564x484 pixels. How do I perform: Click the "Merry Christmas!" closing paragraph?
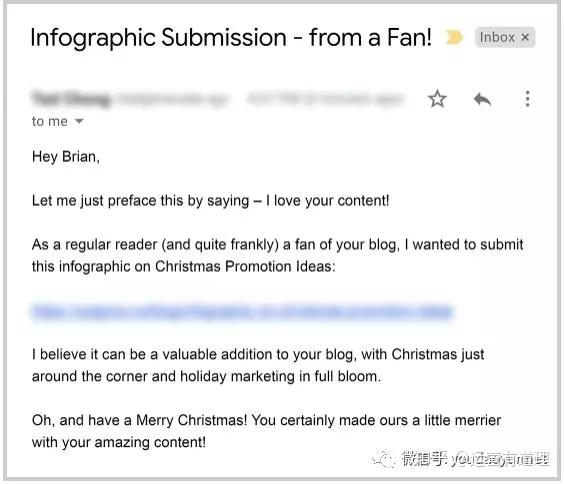click(x=266, y=431)
